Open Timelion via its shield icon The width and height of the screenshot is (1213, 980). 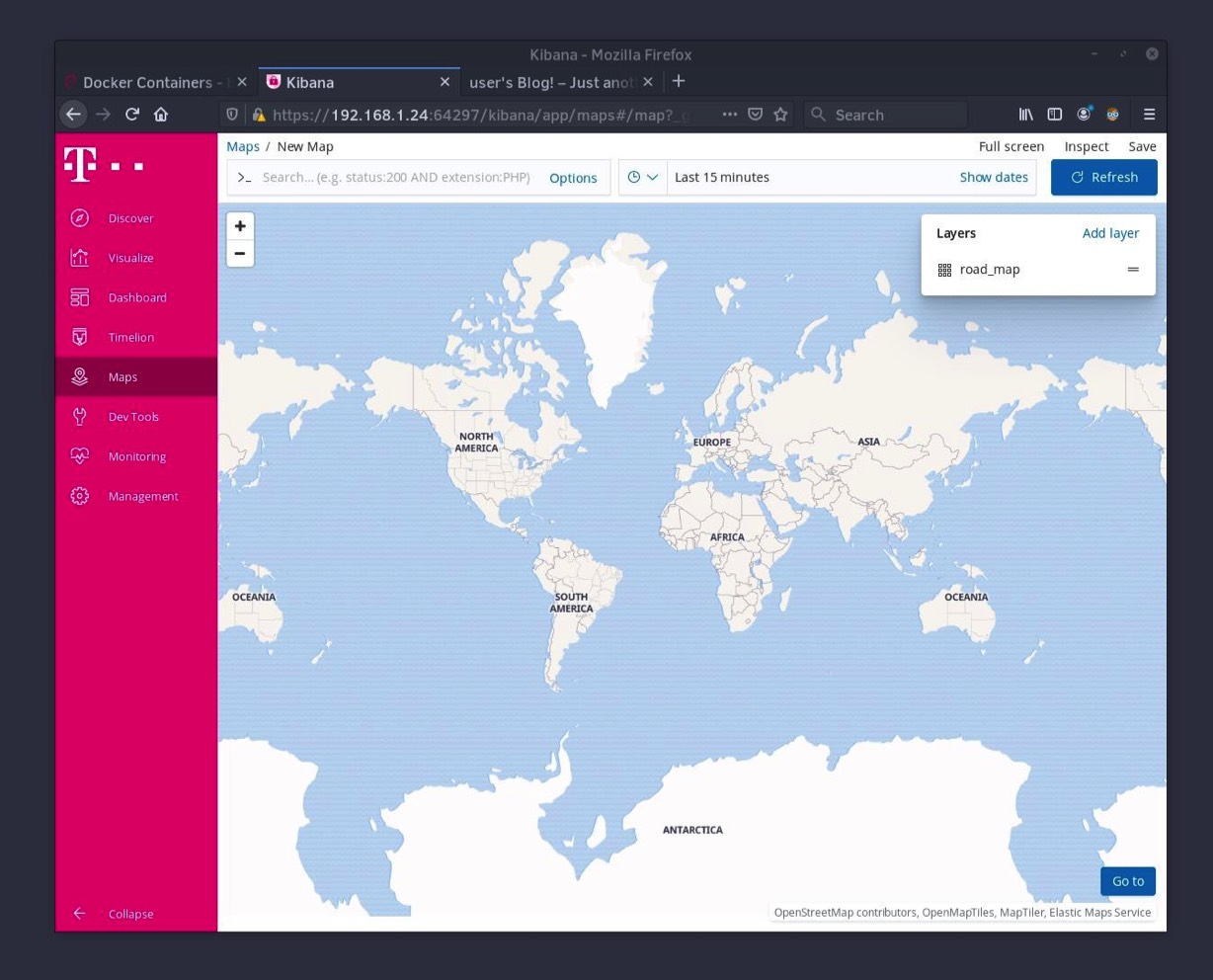click(80, 337)
